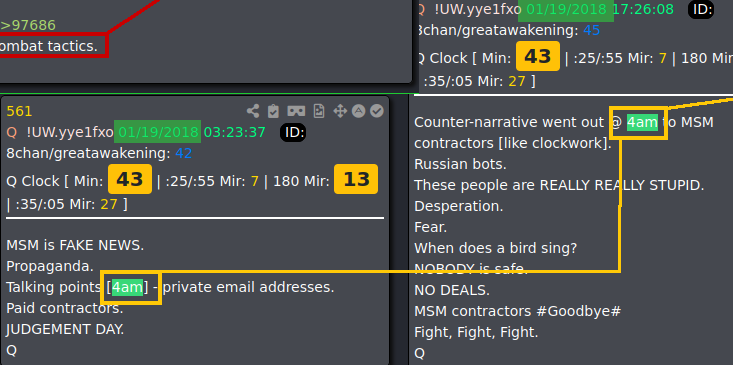The width and height of the screenshot is (733, 365).
Task: Click the yellow 43 minute badge in post 561
Action: 130,179
